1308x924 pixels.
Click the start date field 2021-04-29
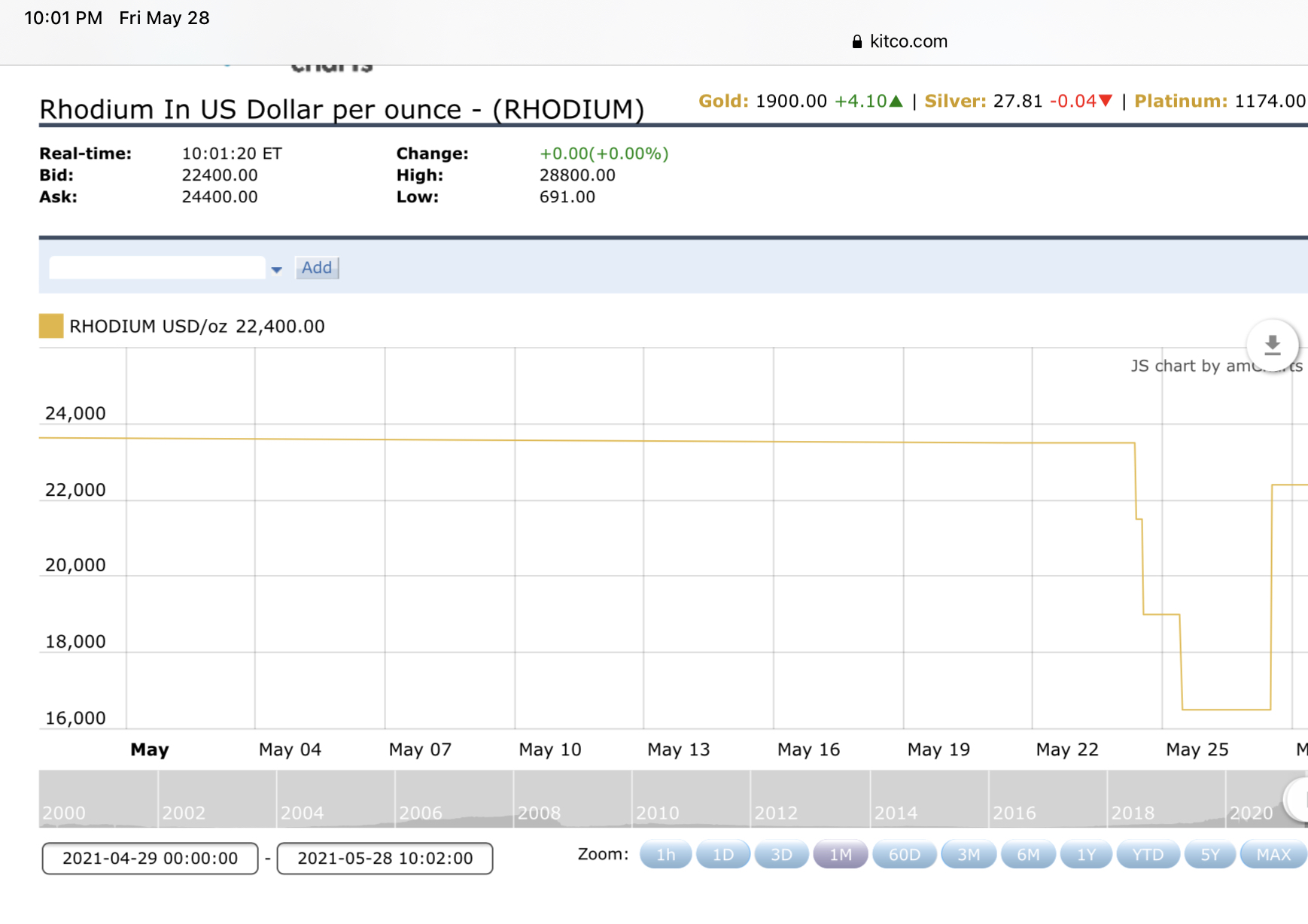point(151,859)
